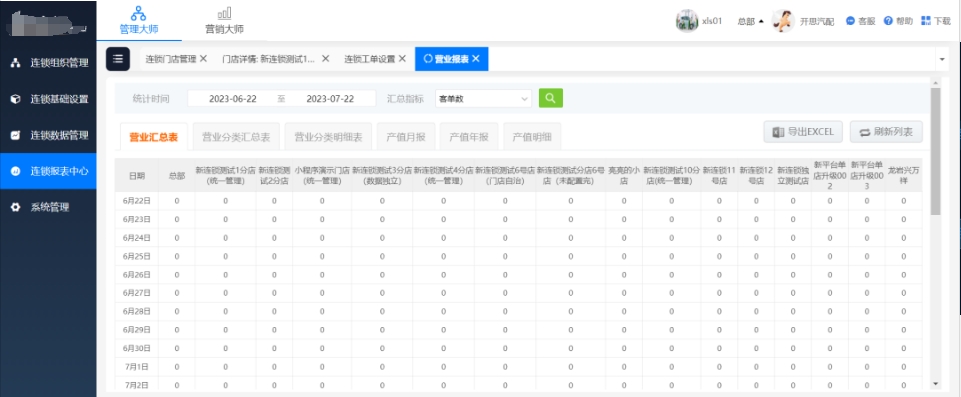
Task: Click 连锁报表中心 sidebar icon
Action: click(16, 171)
